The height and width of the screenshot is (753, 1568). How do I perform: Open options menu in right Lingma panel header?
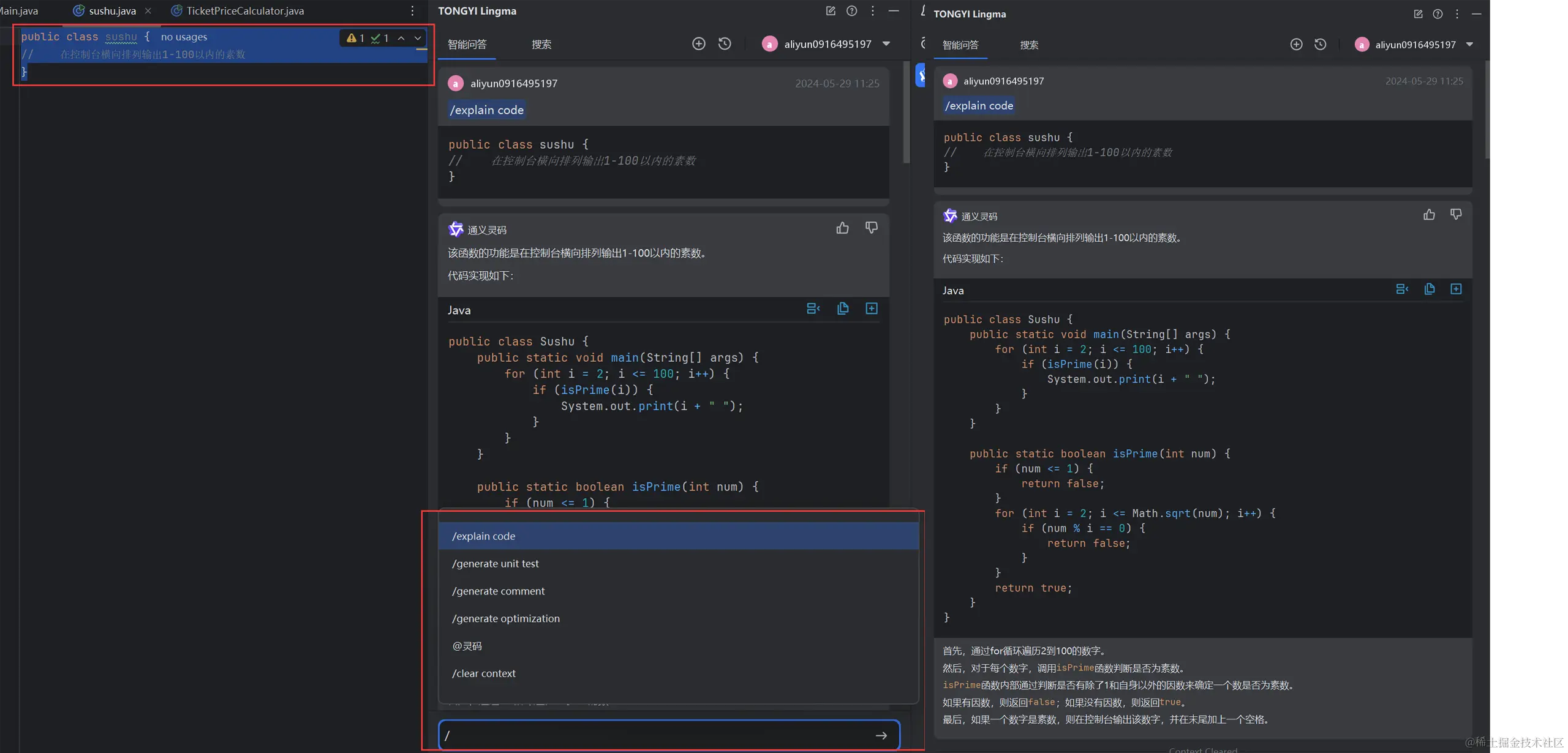click(x=1457, y=13)
